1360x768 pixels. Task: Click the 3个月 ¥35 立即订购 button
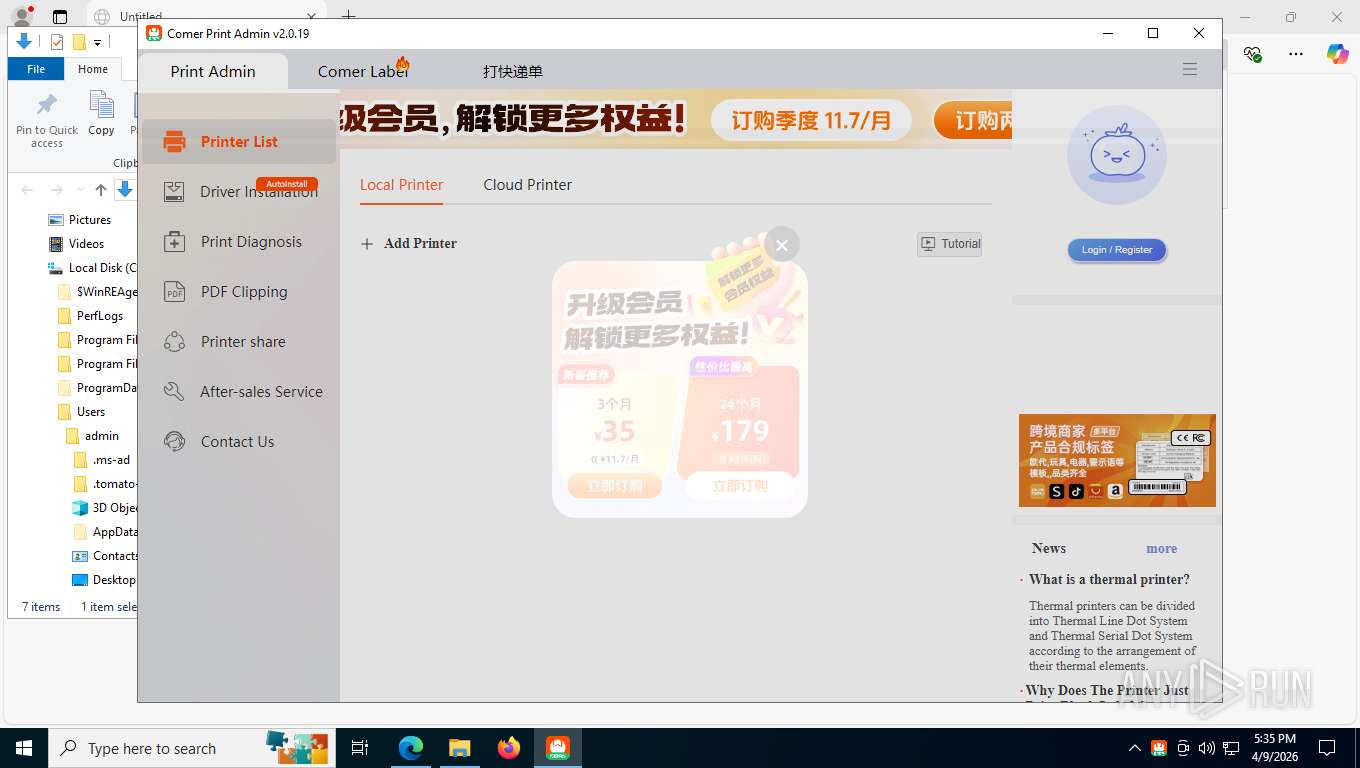pos(614,486)
